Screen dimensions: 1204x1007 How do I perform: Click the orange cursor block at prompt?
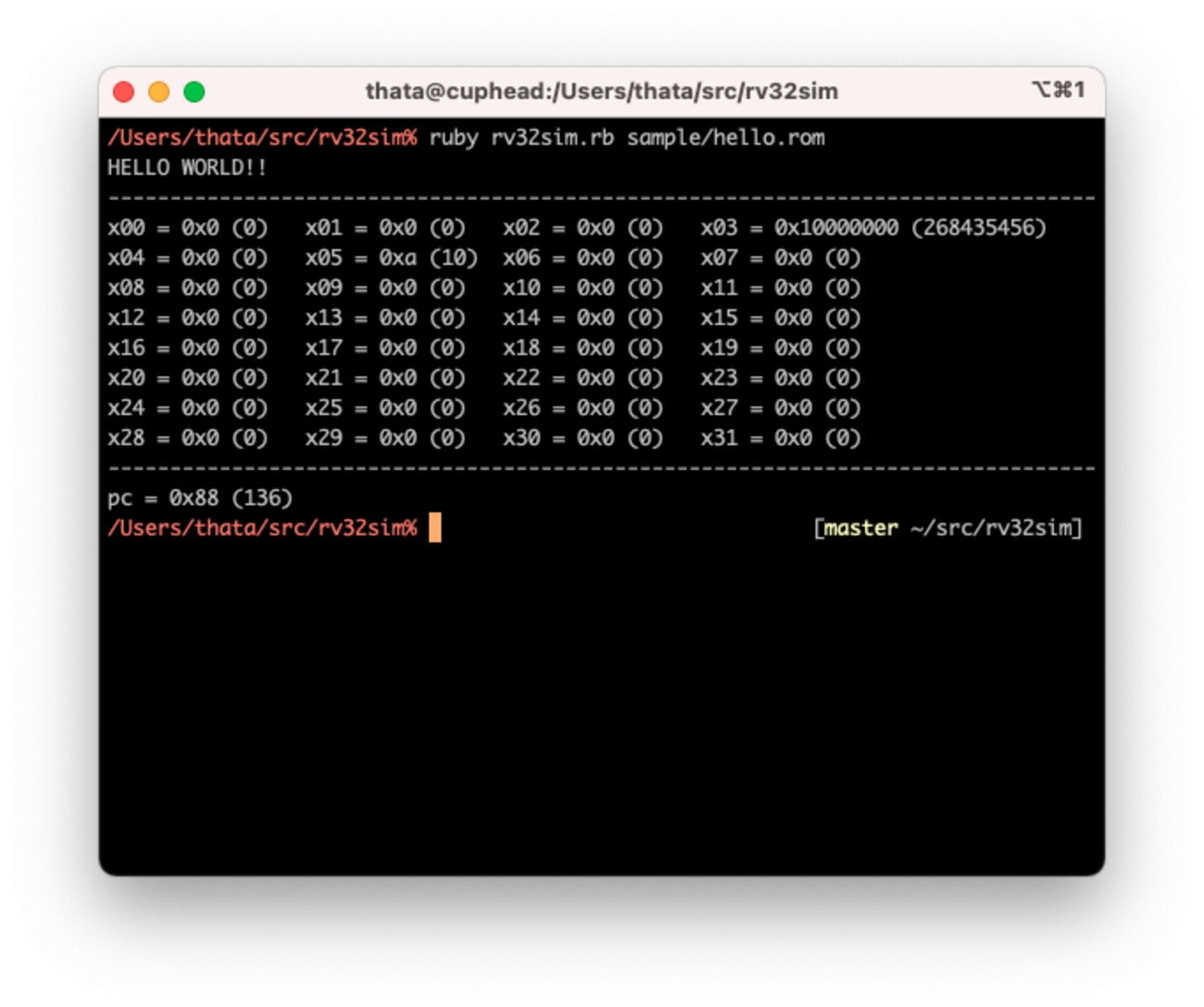[x=435, y=528]
